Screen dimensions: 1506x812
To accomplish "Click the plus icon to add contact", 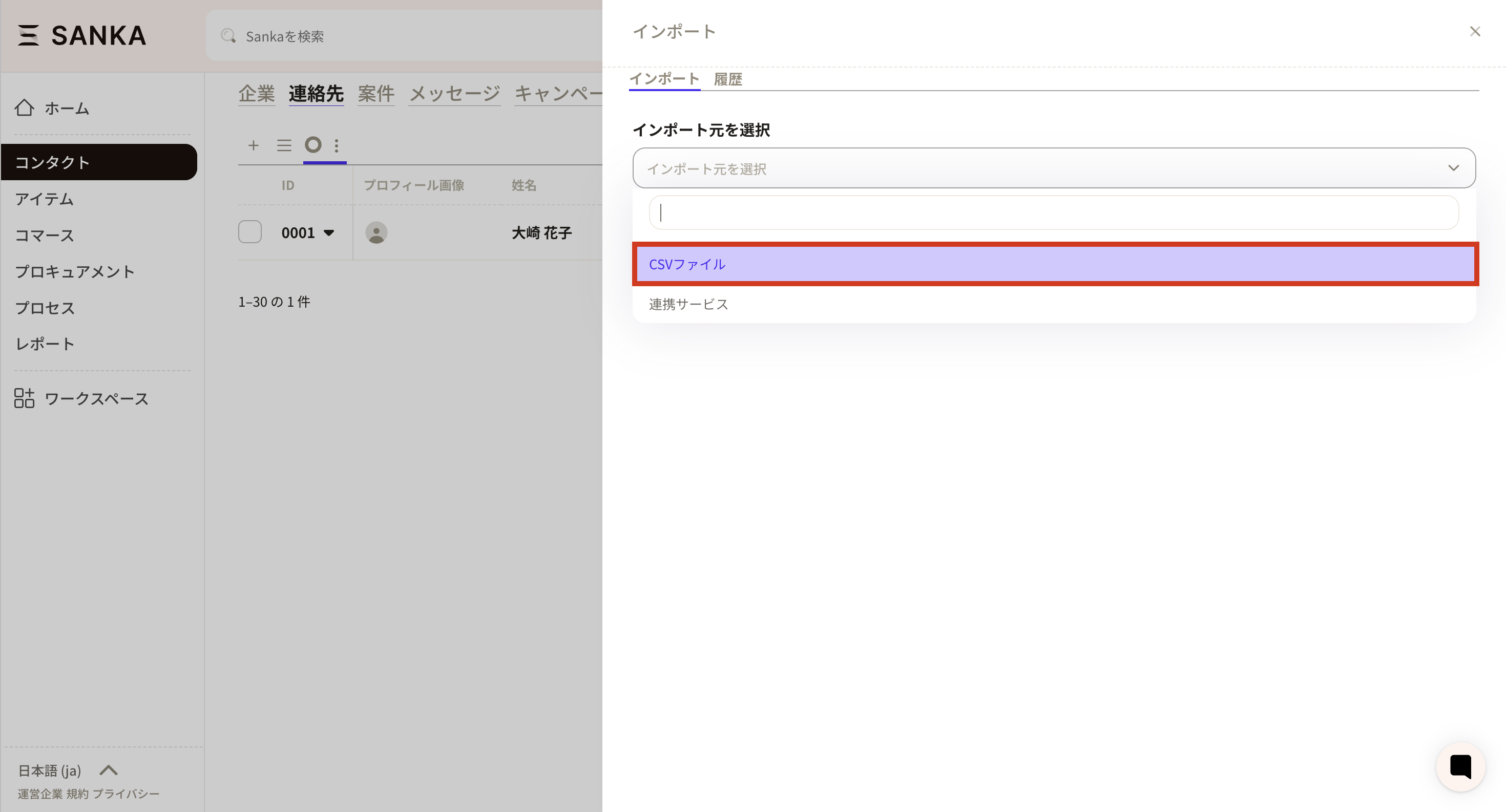I will coord(253,145).
